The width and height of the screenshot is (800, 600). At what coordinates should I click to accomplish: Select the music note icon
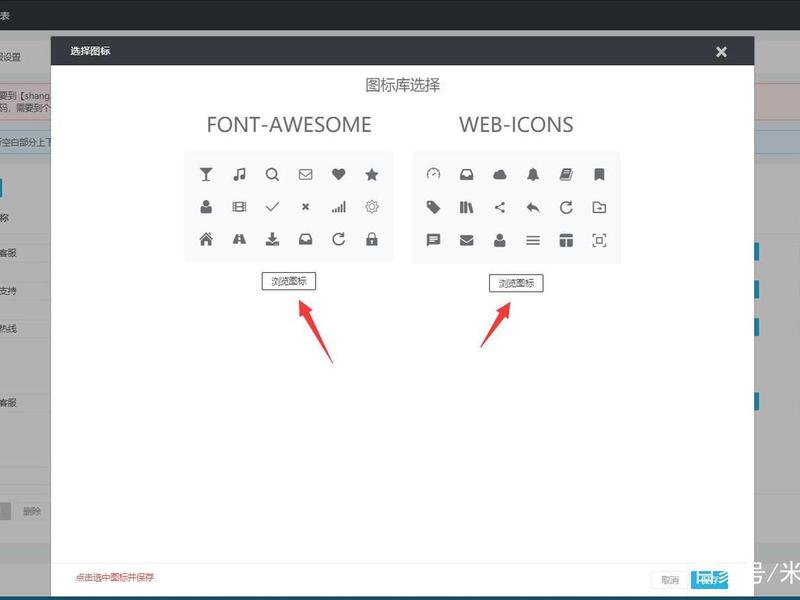tap(239, 174)
